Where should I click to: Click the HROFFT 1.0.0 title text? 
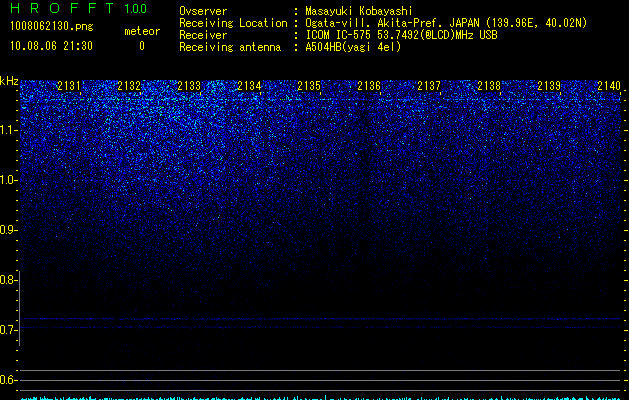78,8
